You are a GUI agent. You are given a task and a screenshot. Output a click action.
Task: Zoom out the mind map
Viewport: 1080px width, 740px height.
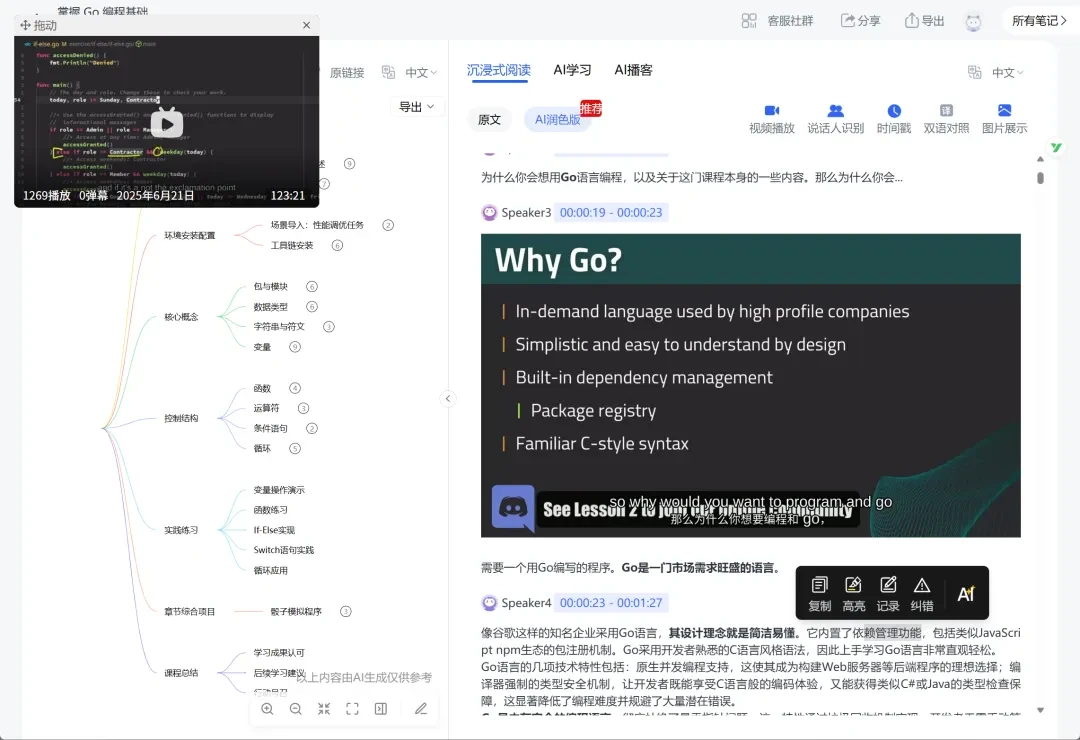click(295, 709)
